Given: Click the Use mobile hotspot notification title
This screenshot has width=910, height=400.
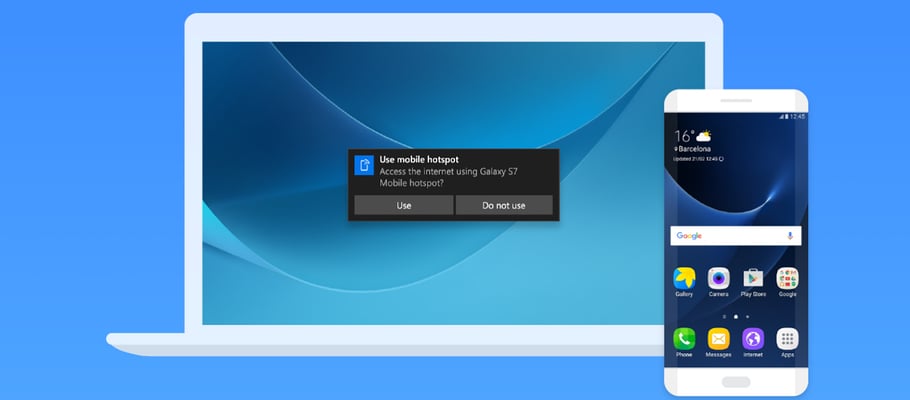Looking at the screenshot, I should click(416, 159).
